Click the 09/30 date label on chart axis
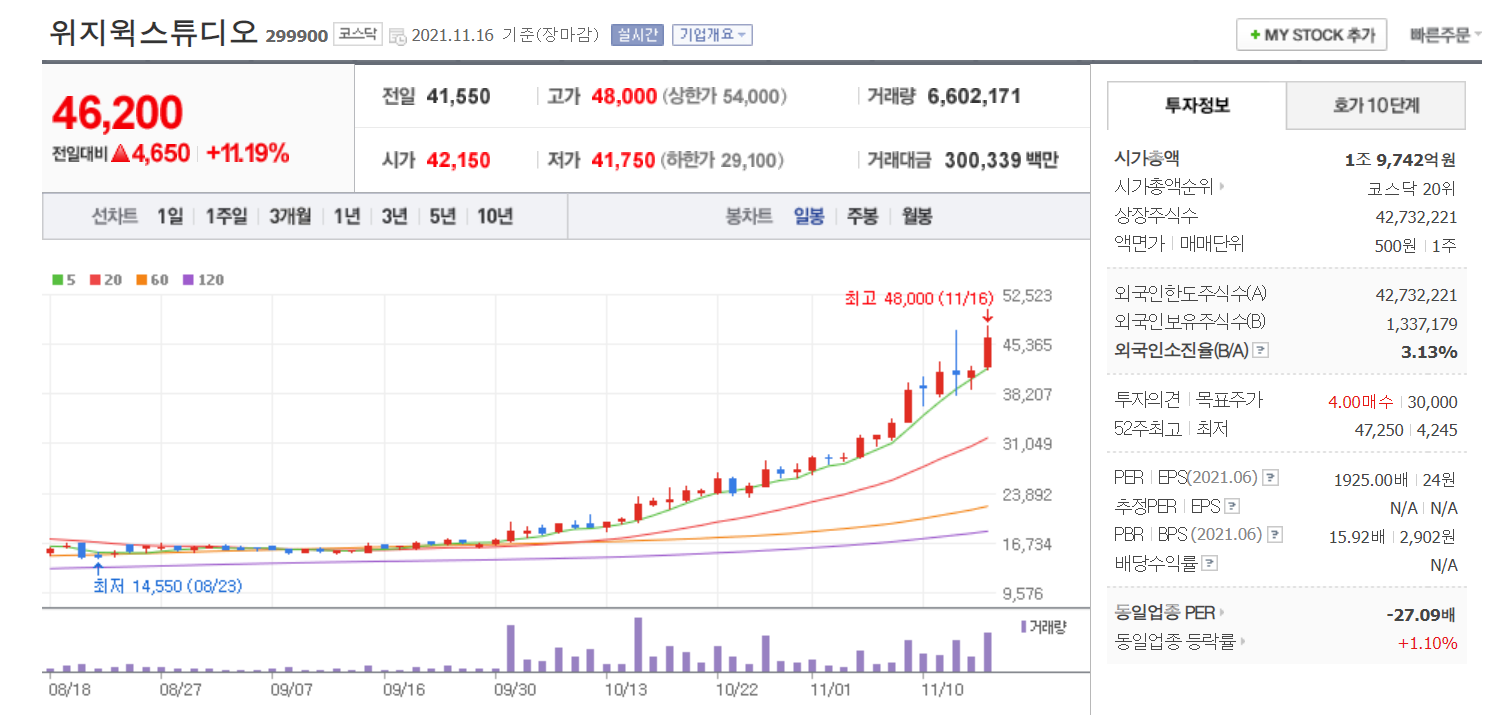1506x715 pixels. tap(513, 690)
